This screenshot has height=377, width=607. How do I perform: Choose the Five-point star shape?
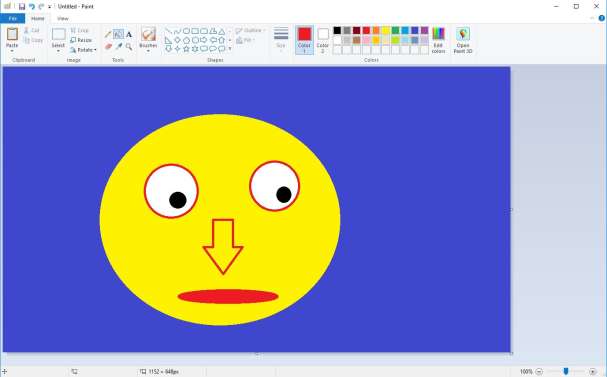186,49
